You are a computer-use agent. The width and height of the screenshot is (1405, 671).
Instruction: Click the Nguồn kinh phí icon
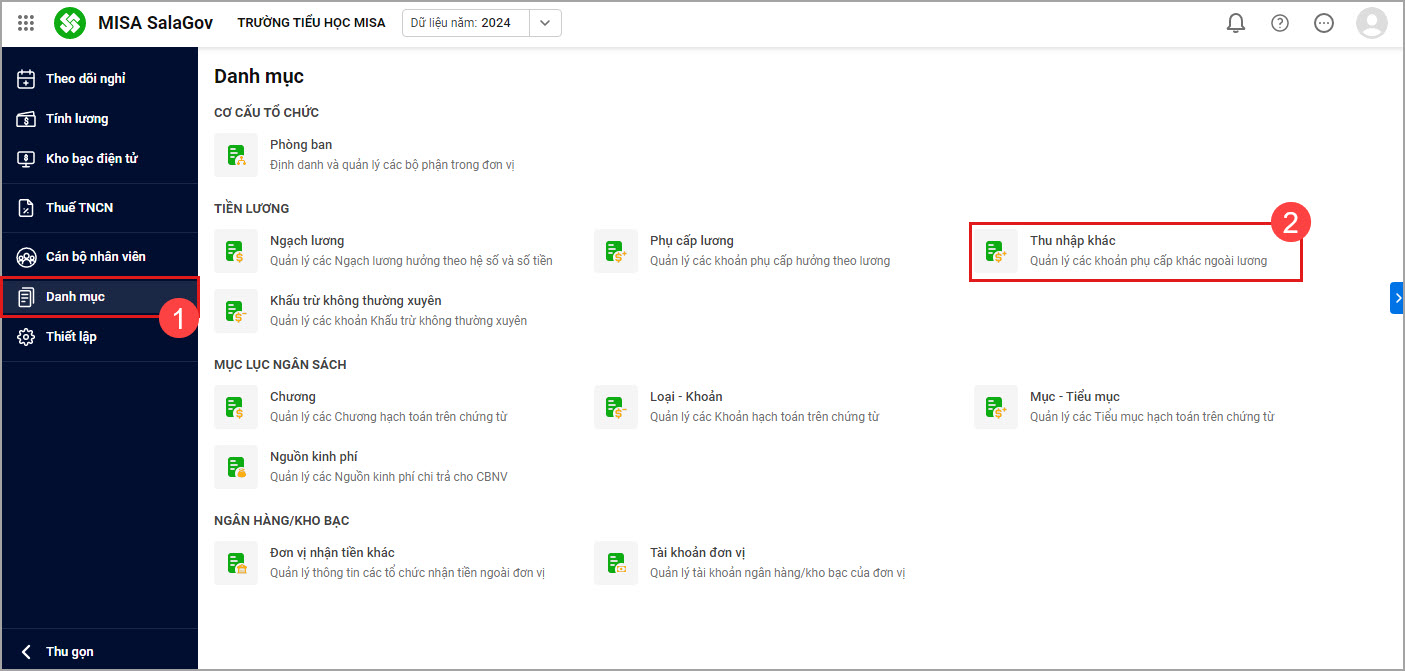pos(236,467)
